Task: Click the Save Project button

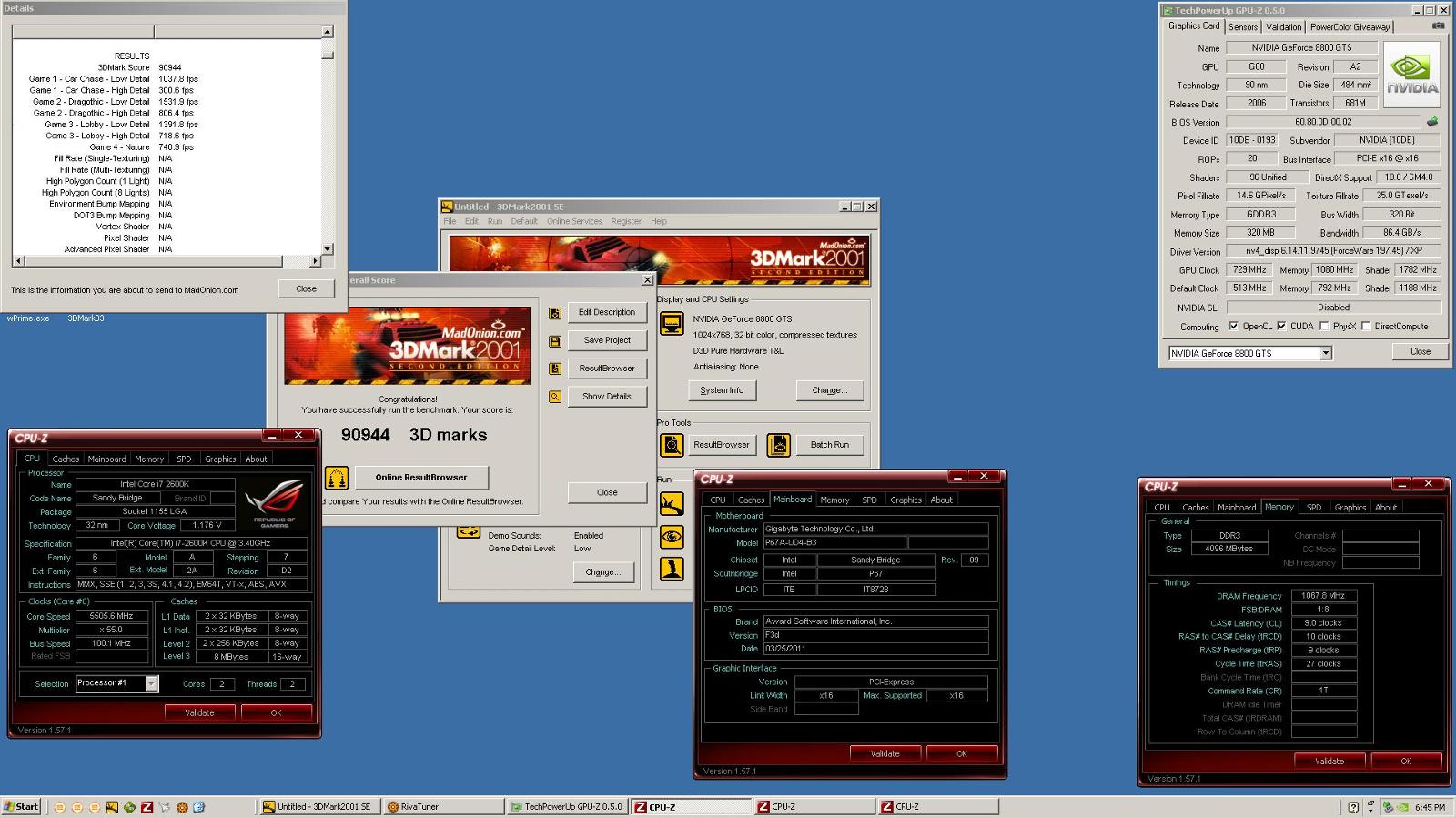Action: [x=607, y=340]
